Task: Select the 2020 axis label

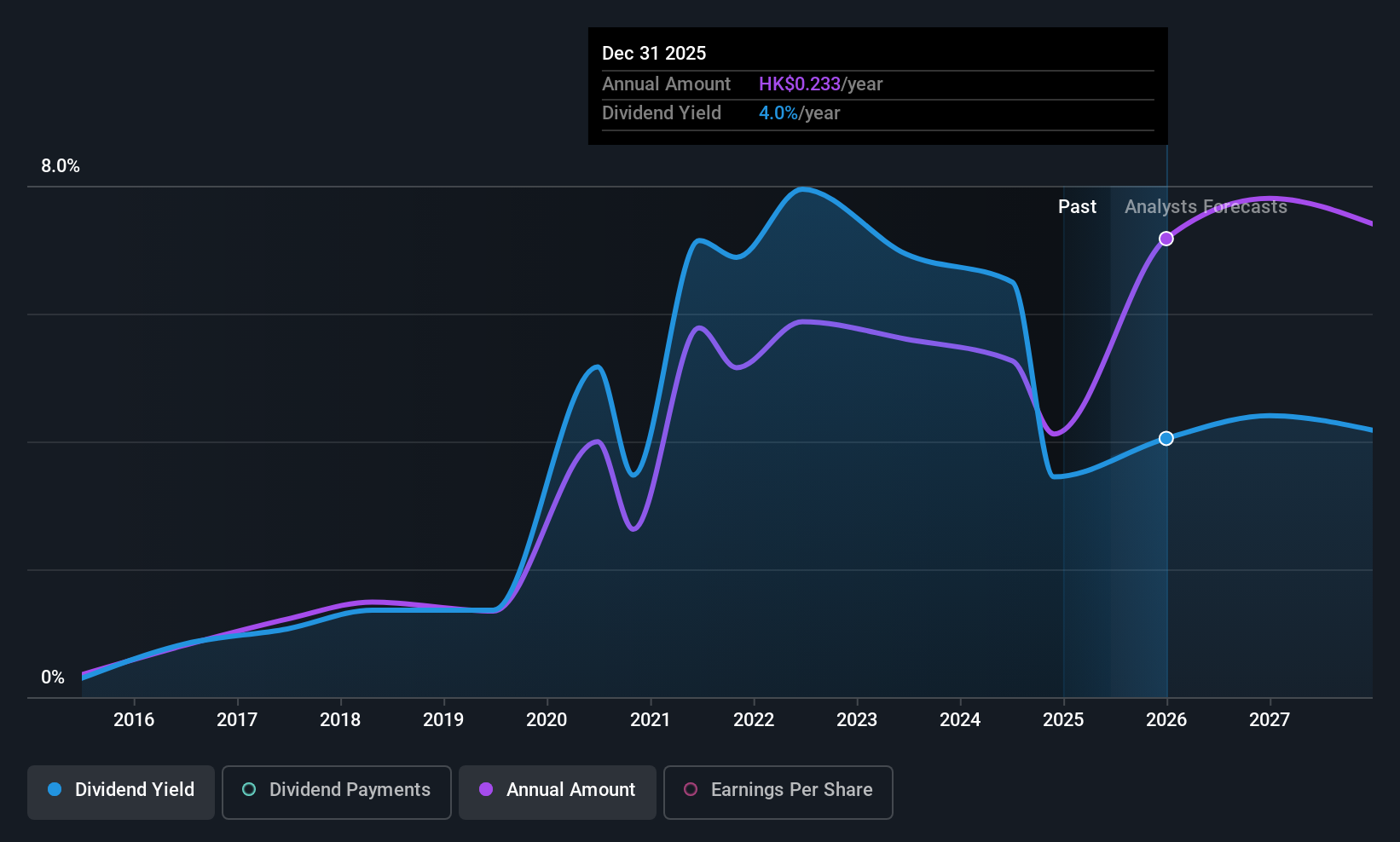Action: tap(547, 719)
